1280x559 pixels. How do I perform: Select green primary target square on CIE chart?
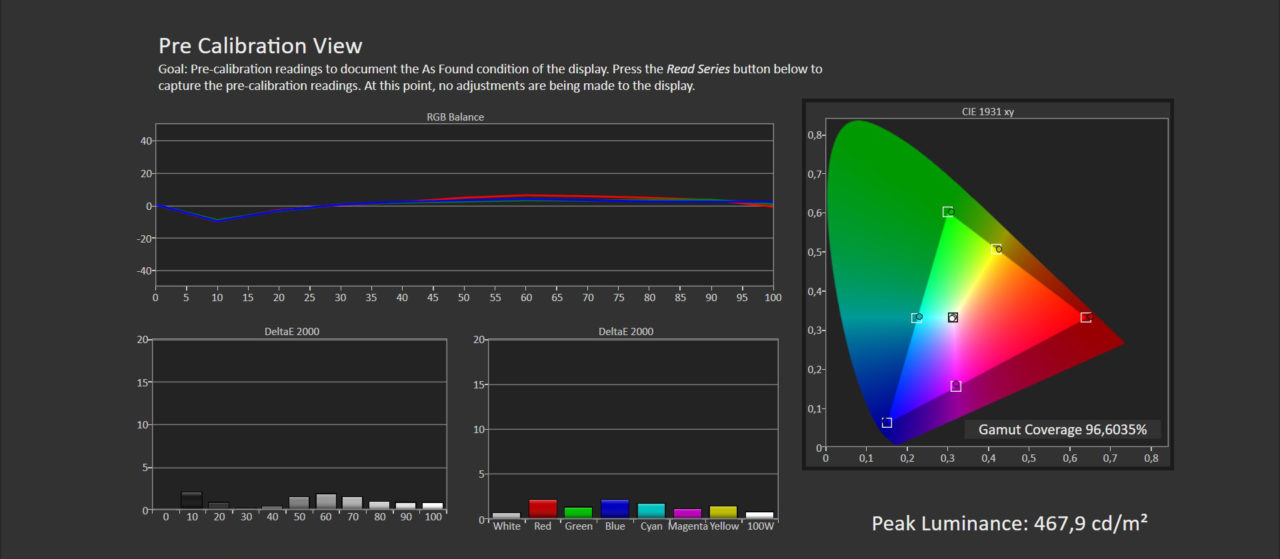click(x=947, y=212)
